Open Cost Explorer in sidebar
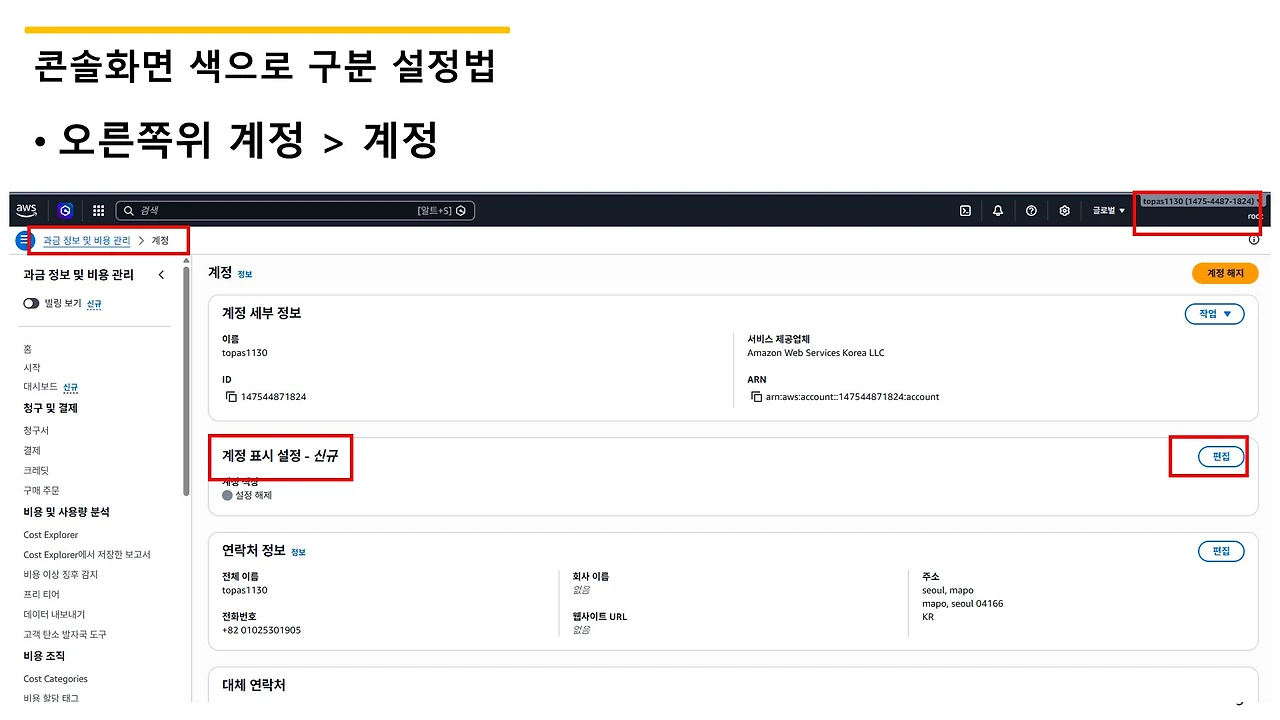The image size is (1280, 720). click(x=50, y=534)
